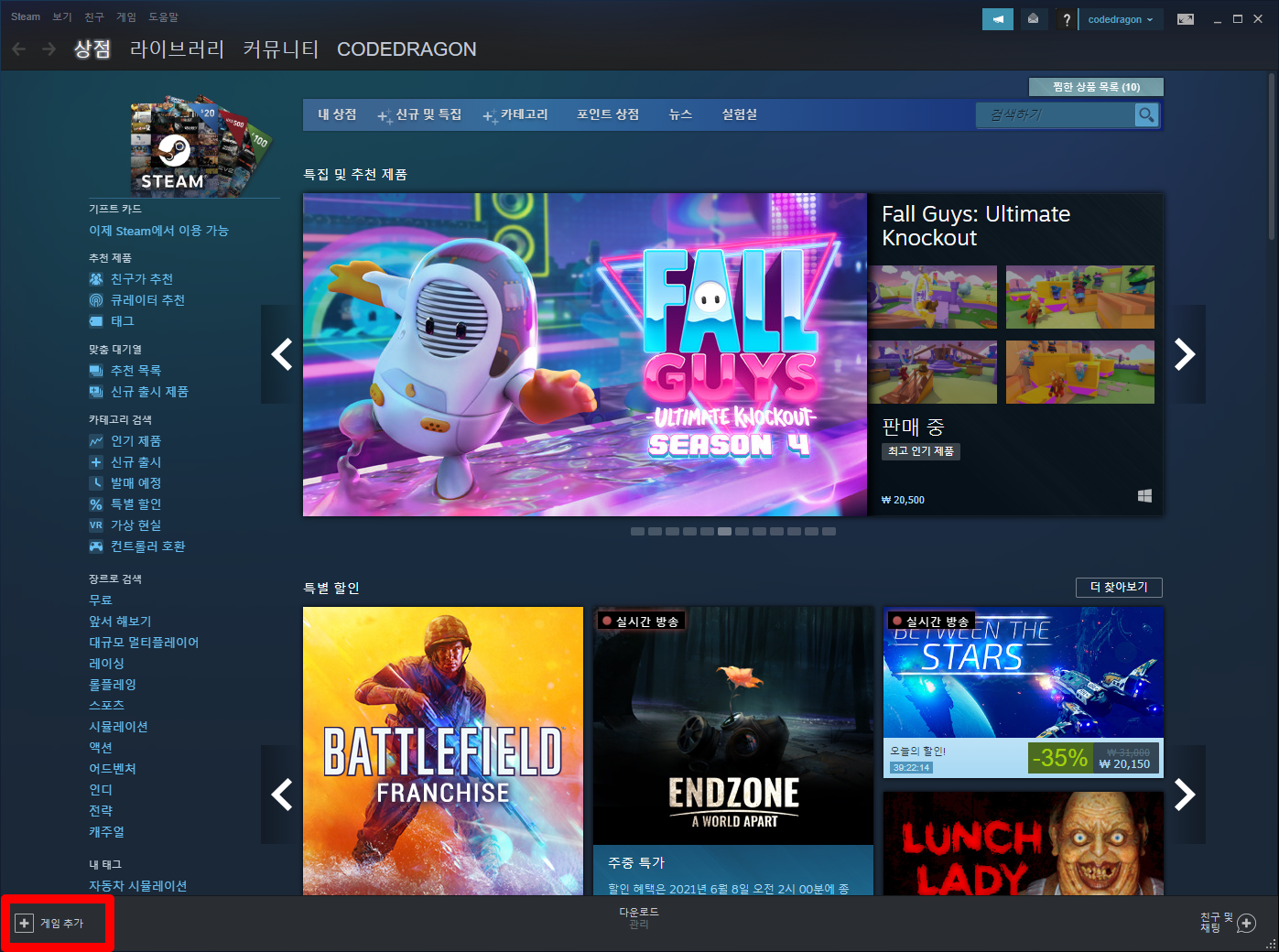Click the 큐레이터 추천 curator icon

coord(96,300)
